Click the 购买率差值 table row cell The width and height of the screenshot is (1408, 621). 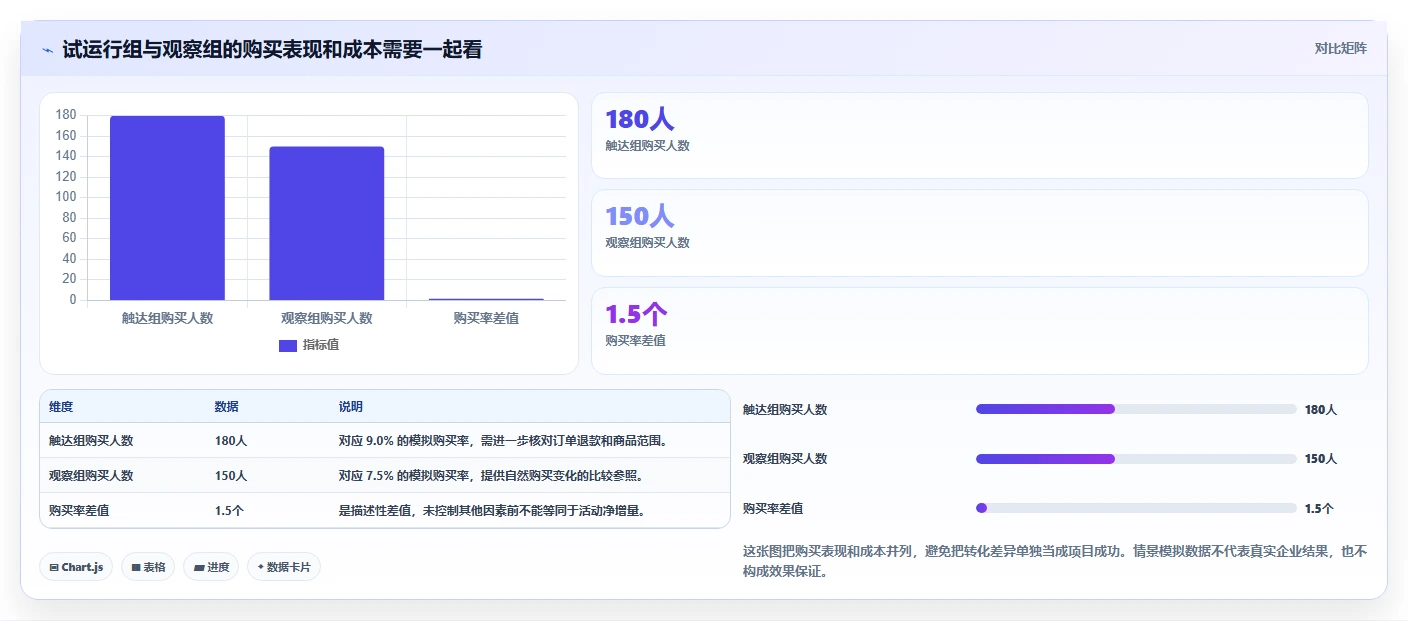coord(79,511)
